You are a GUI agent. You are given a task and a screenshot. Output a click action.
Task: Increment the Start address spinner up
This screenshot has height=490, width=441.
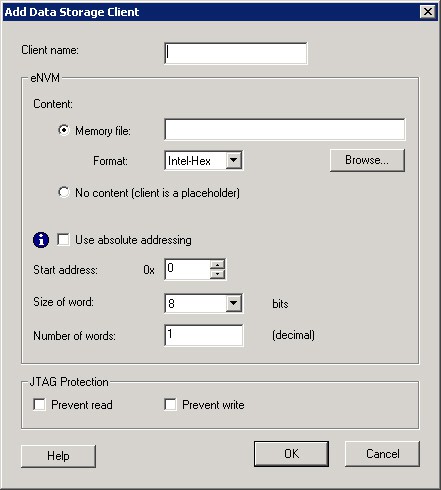point(217,265)
